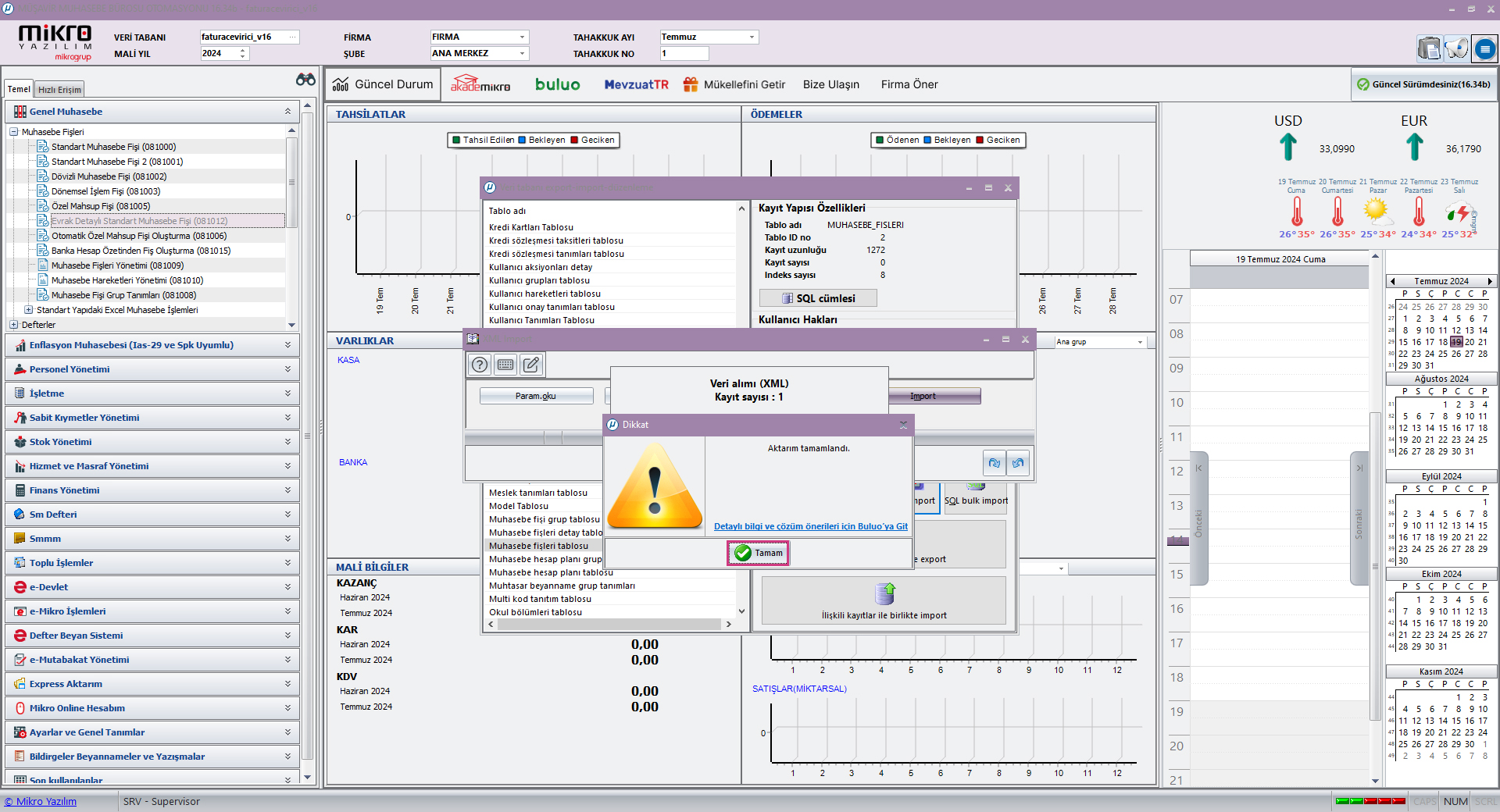Select Dövizli Muhasebe Fişi (081002)
The image size is (1500, 812).
[x=109, y=176]
